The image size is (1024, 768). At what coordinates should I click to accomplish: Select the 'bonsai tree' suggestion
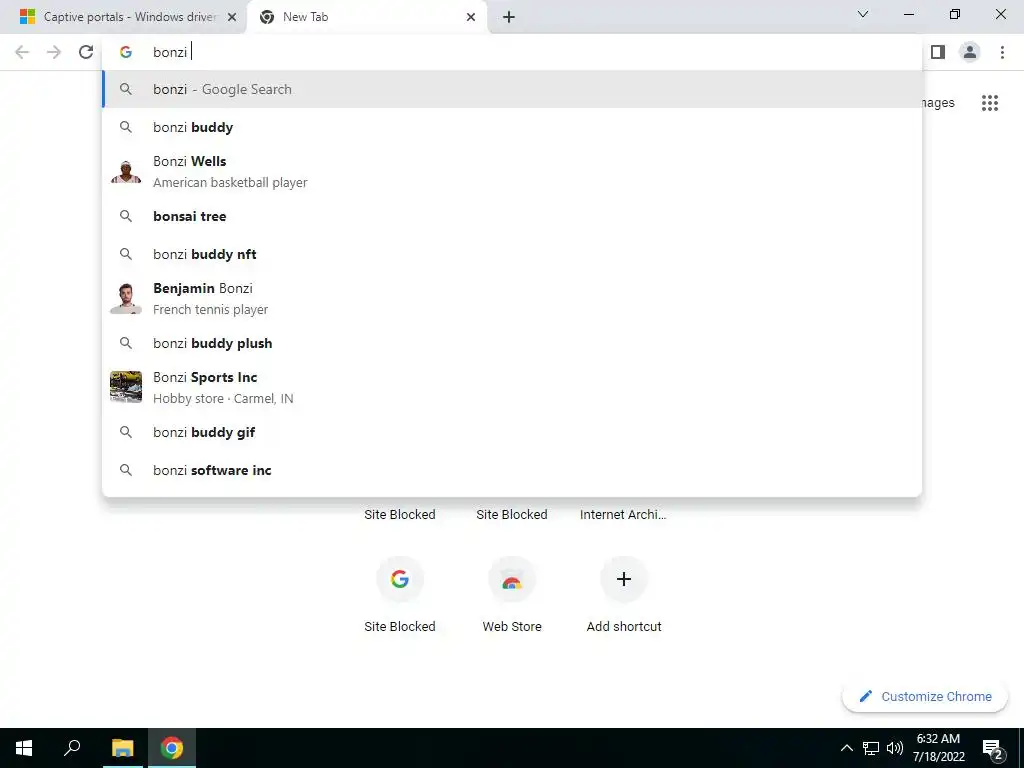(512, 216)
